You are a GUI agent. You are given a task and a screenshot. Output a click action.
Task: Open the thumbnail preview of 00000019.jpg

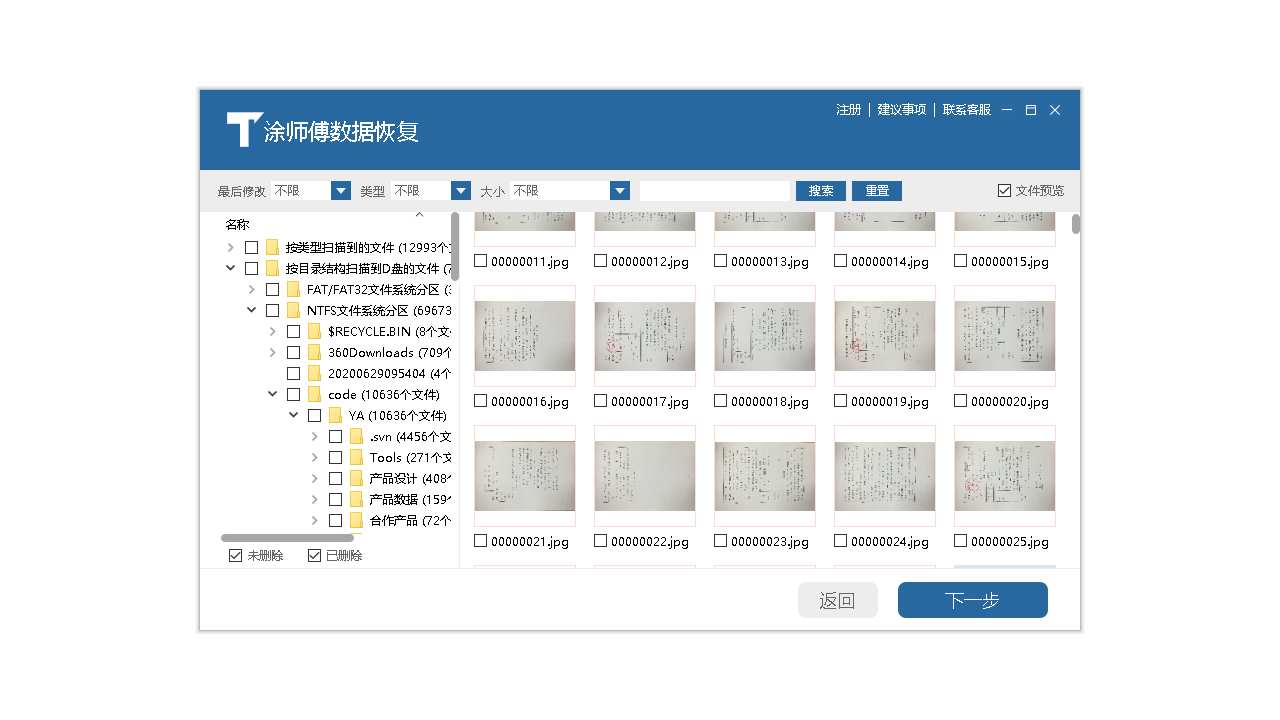[884, 334]
